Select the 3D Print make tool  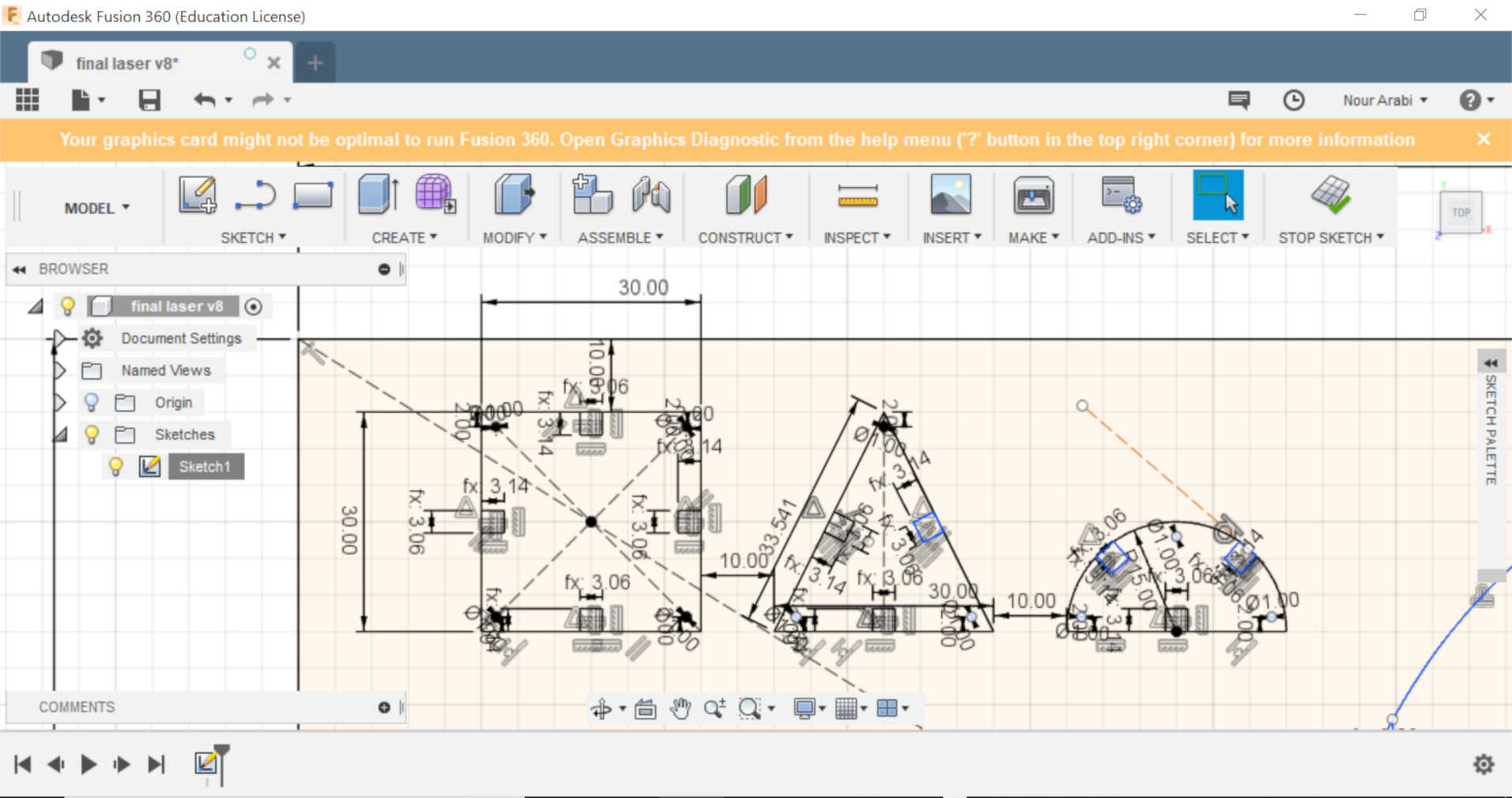click(1033, 195)
